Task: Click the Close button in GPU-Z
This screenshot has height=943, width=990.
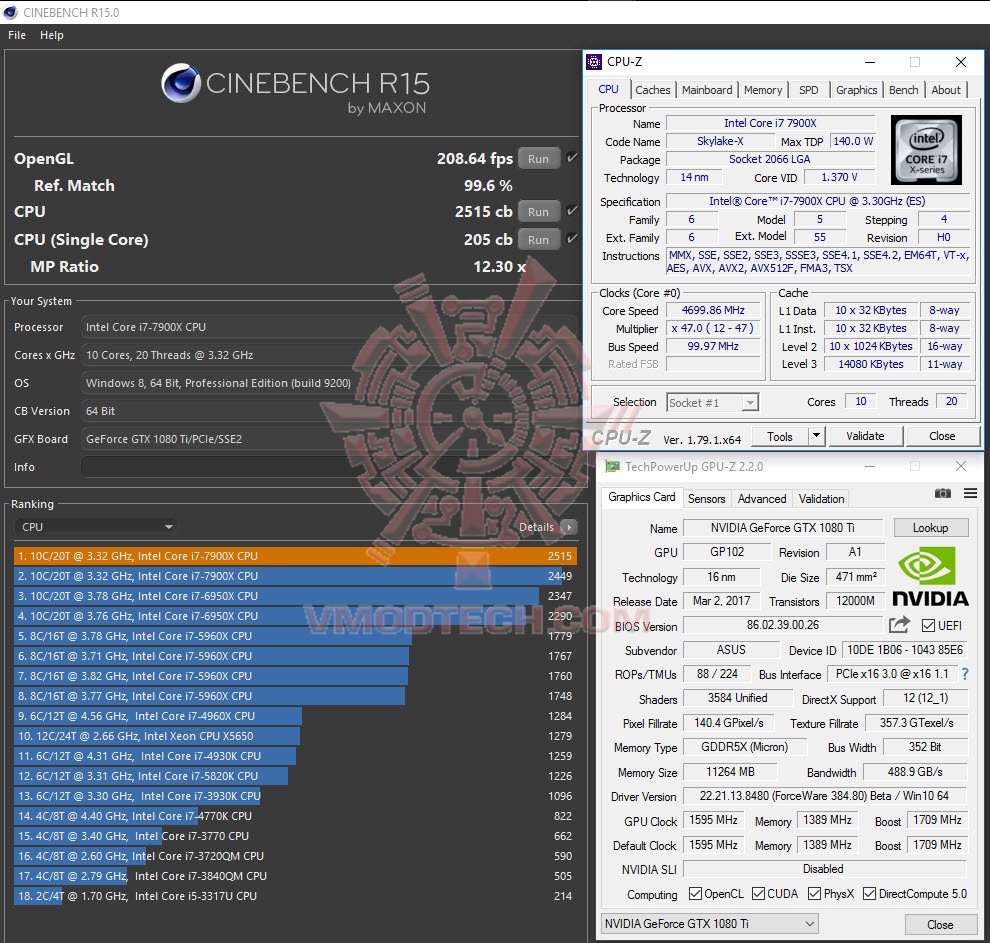Action: point(939,924)
